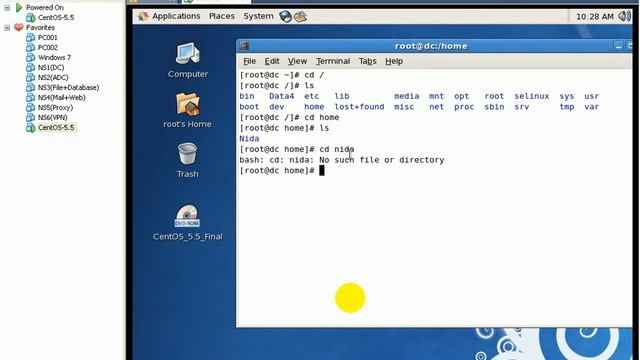The image size is (640, 360).
Task: Click the Applications menu foot icon
Action: tap(143, 16)
